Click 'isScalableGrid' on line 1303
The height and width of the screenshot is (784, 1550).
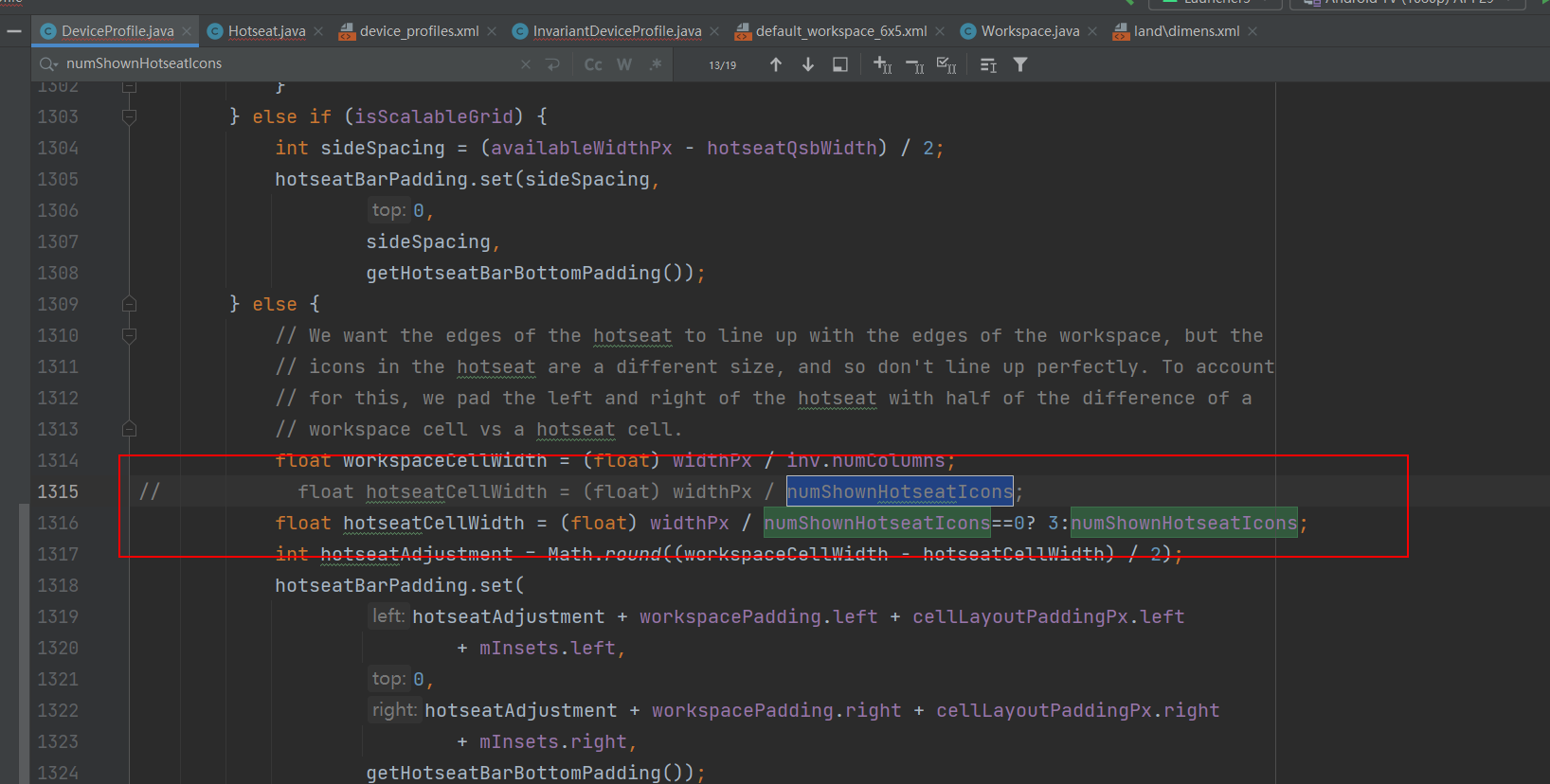pyautogui.click(x=434, y=116)
